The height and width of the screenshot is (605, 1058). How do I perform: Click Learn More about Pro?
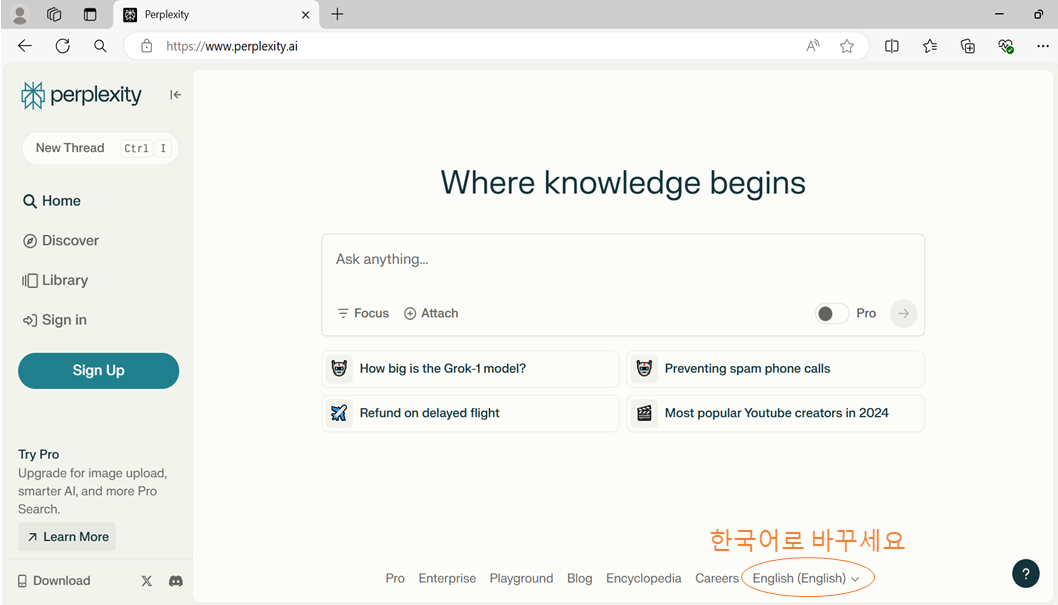tap(67, 537)
